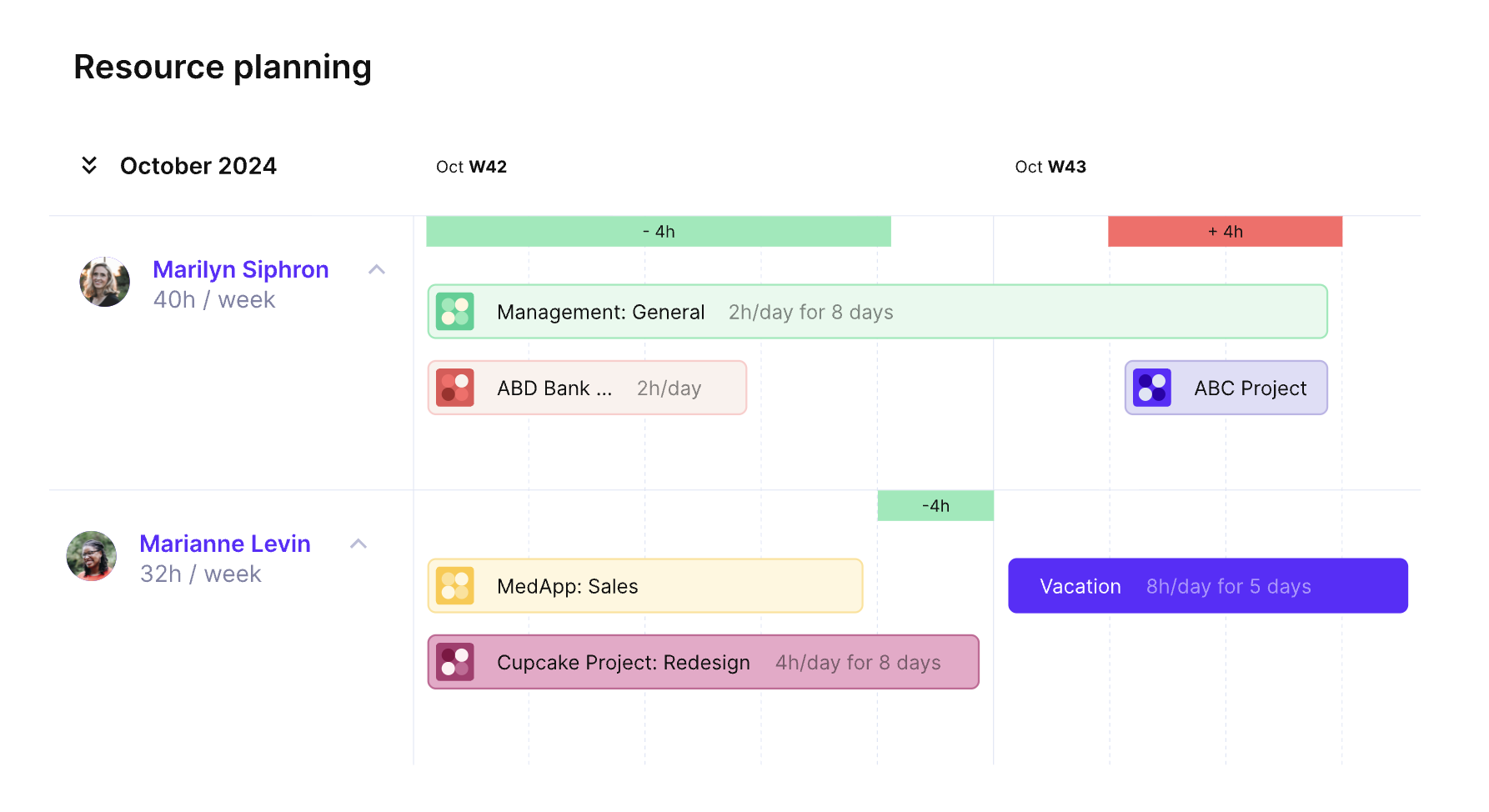The height and width of the screenshot is (812, 1489).
Task: Click the Cupcake Project: Redesign icon
Action: [x=455, y=662]
